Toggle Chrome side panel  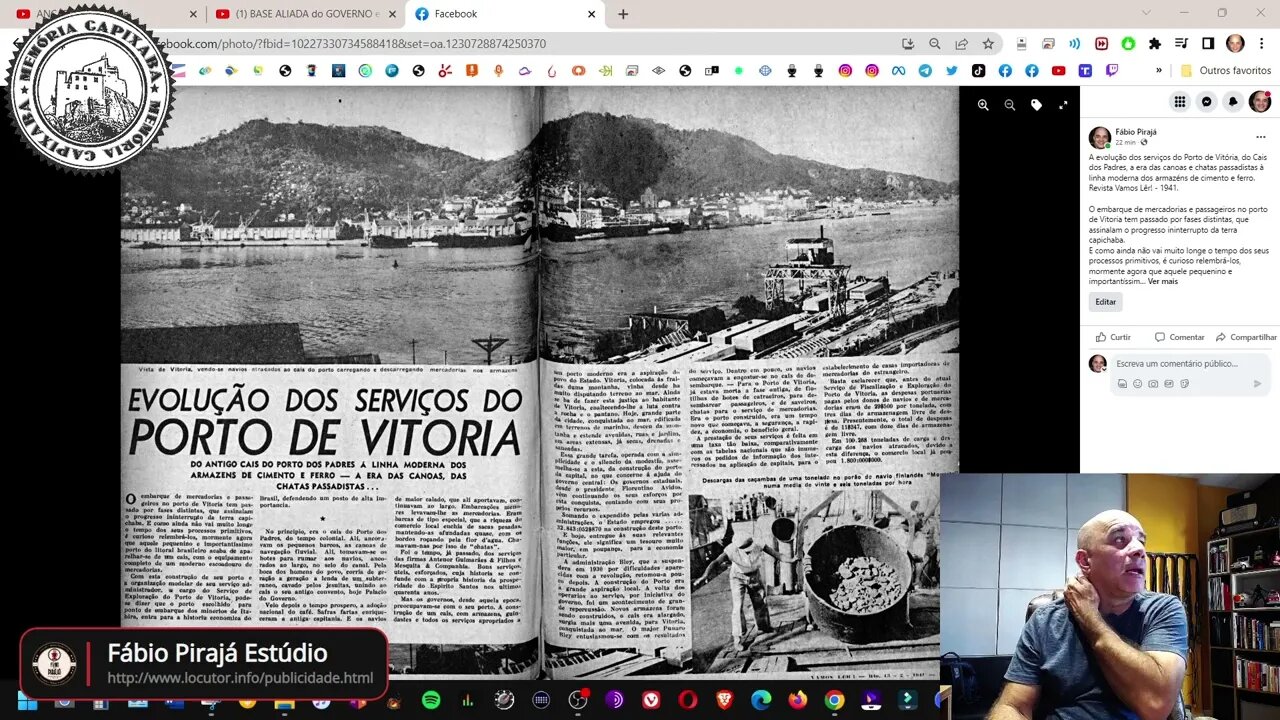click(x=1208, y=44)
